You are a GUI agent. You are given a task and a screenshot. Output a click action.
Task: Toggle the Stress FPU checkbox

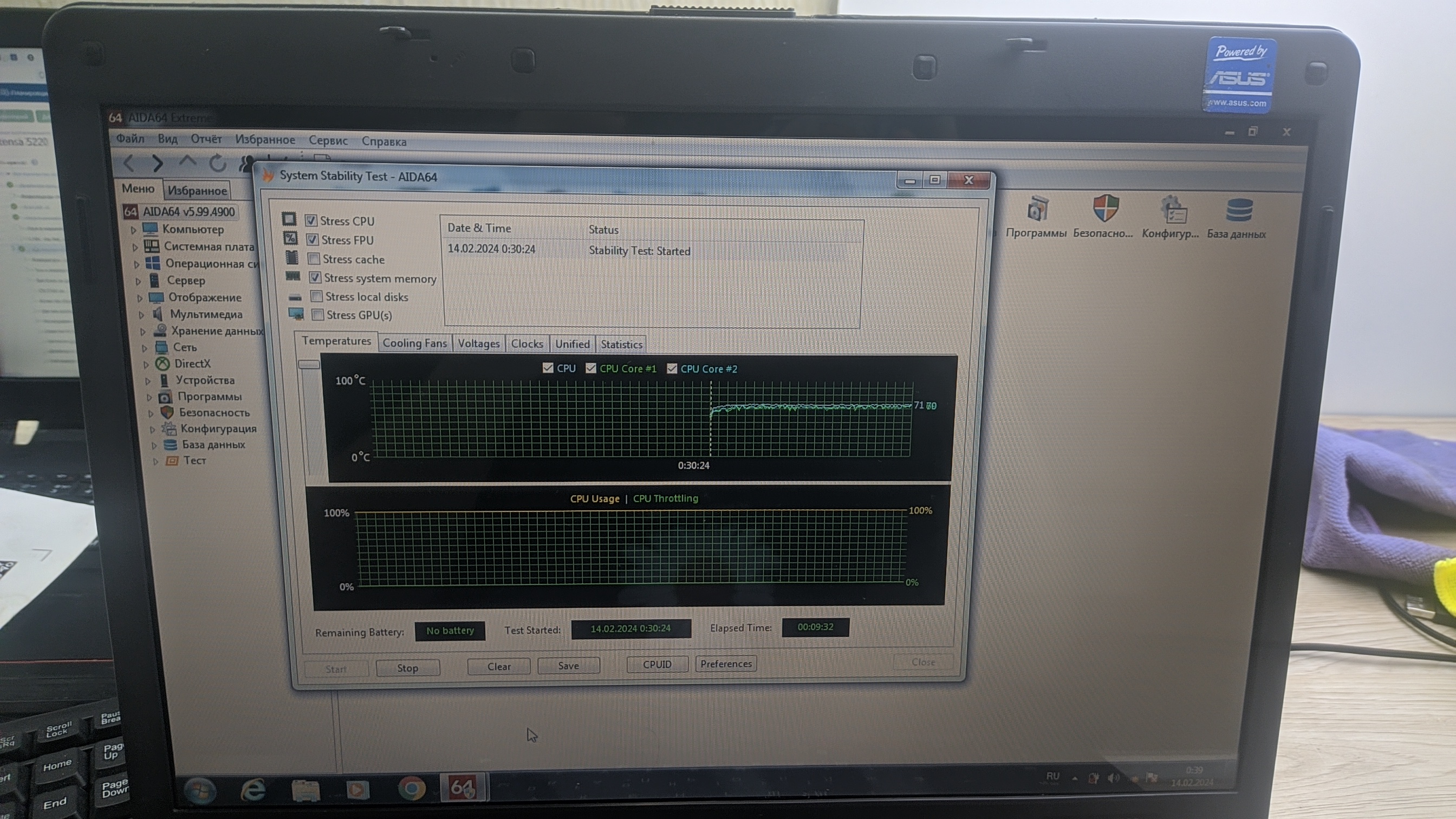tap(312, 239)
